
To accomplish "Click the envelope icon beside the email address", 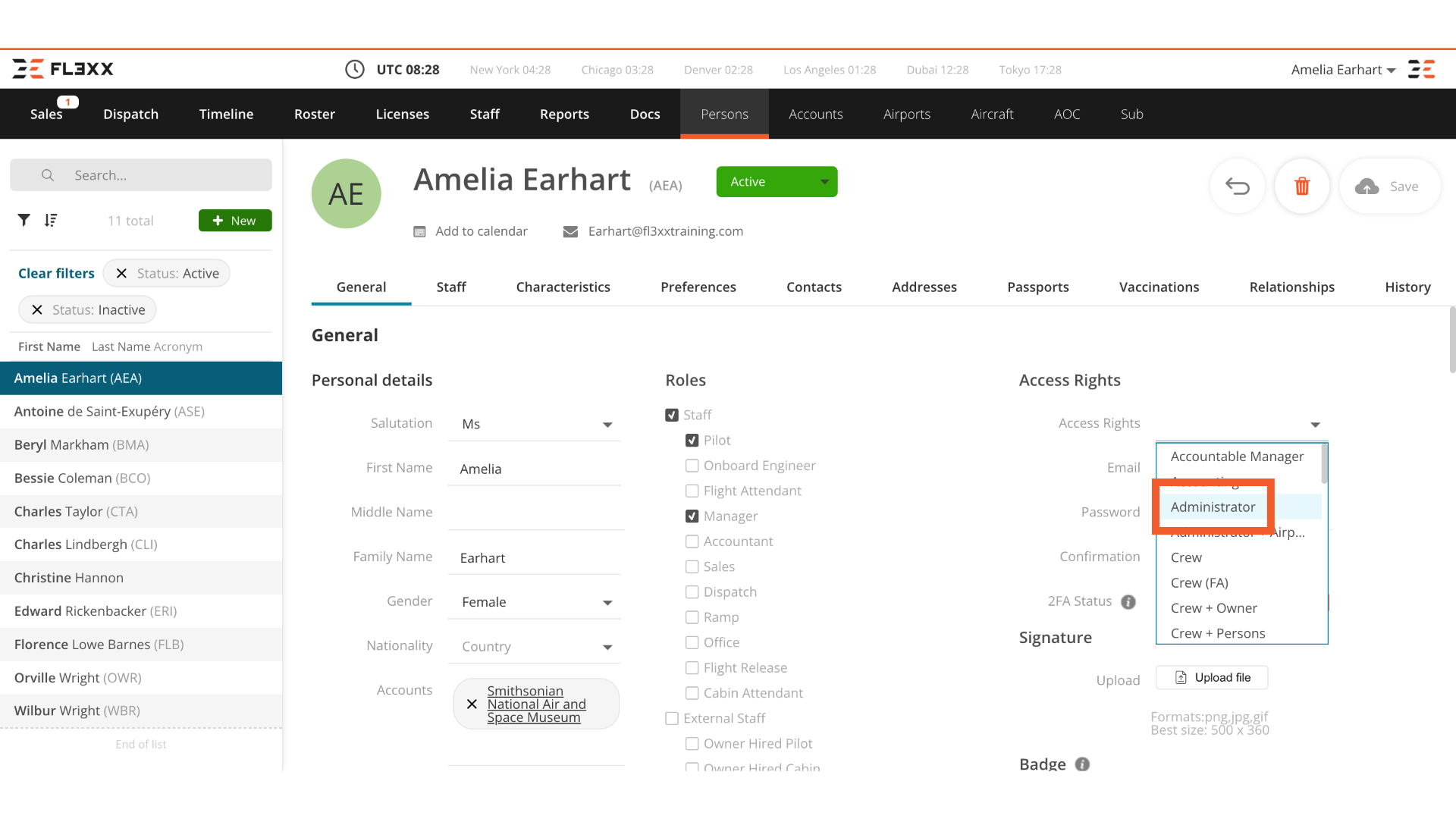I will (x=570, y=231).
